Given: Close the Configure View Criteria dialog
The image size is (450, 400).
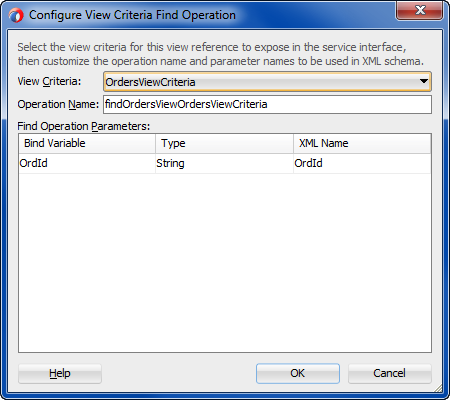Looking at the screenshot, I should point(420,10).
